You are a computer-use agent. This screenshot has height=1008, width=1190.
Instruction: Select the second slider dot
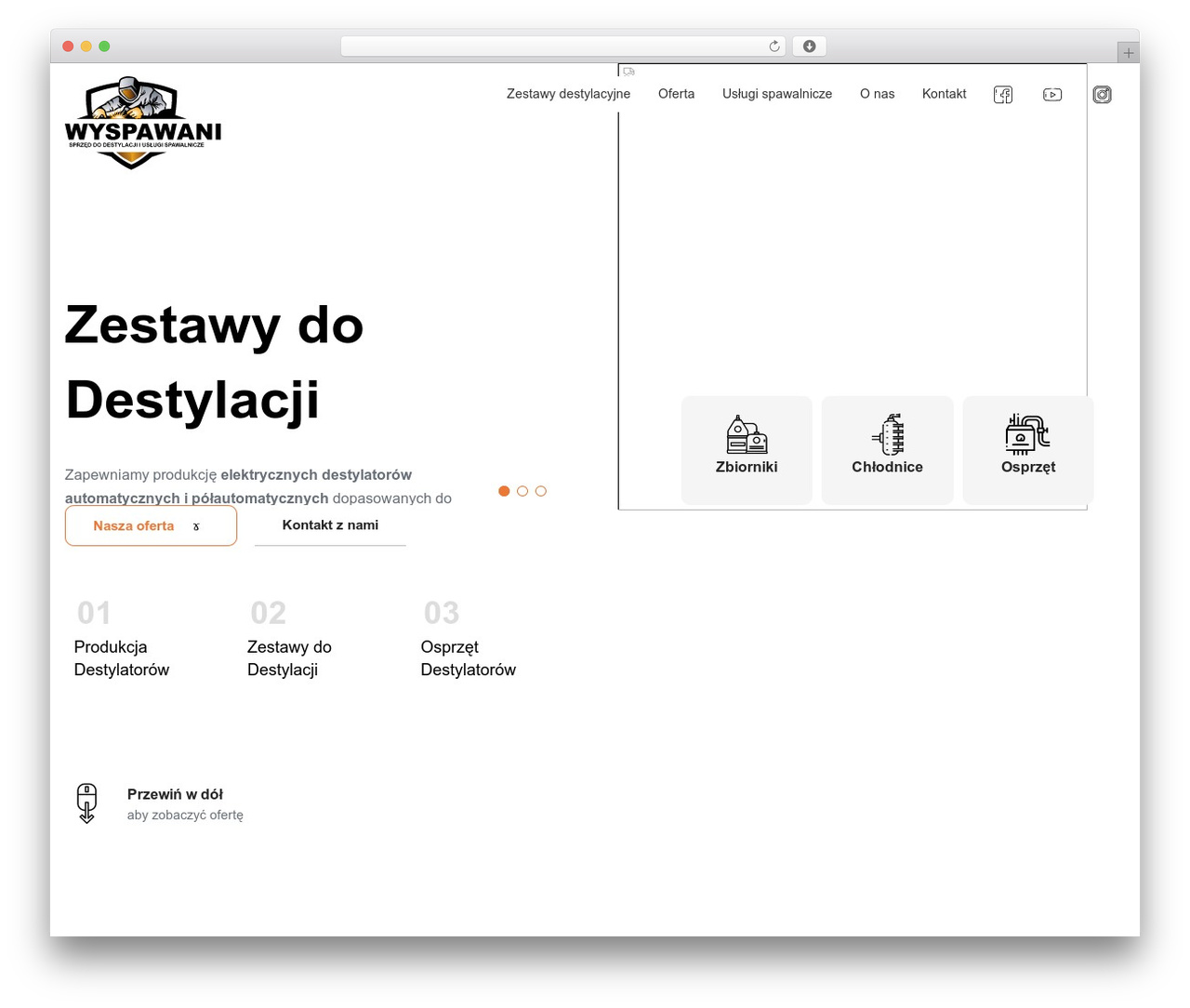coord(522,491)
